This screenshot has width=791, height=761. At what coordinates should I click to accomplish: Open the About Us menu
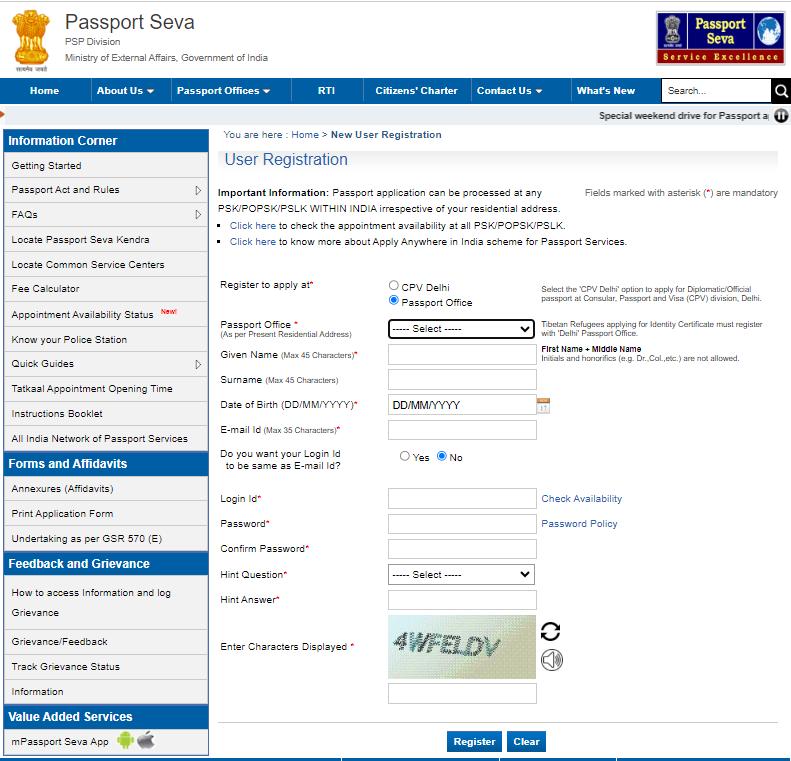click(x=125, y=91)
